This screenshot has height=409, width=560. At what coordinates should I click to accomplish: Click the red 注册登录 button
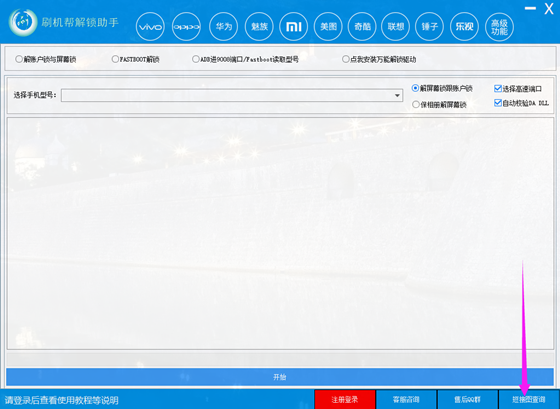click(345, 399)
